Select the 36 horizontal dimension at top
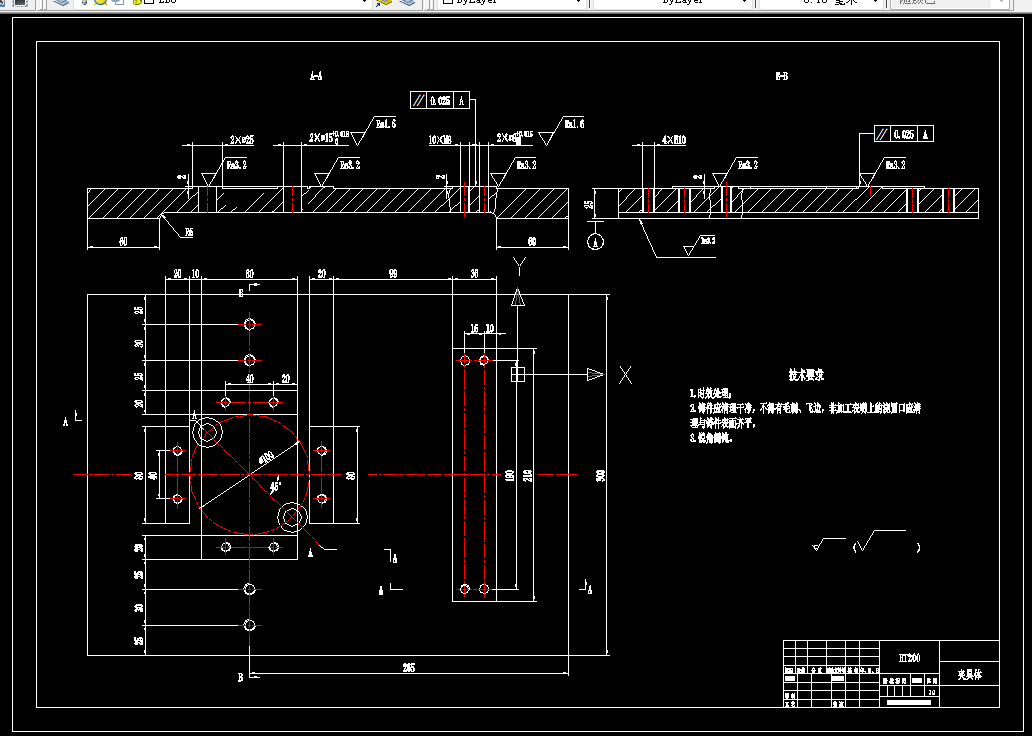The height and width of the screenshot is (736, 1032). [x=475, y=273]
